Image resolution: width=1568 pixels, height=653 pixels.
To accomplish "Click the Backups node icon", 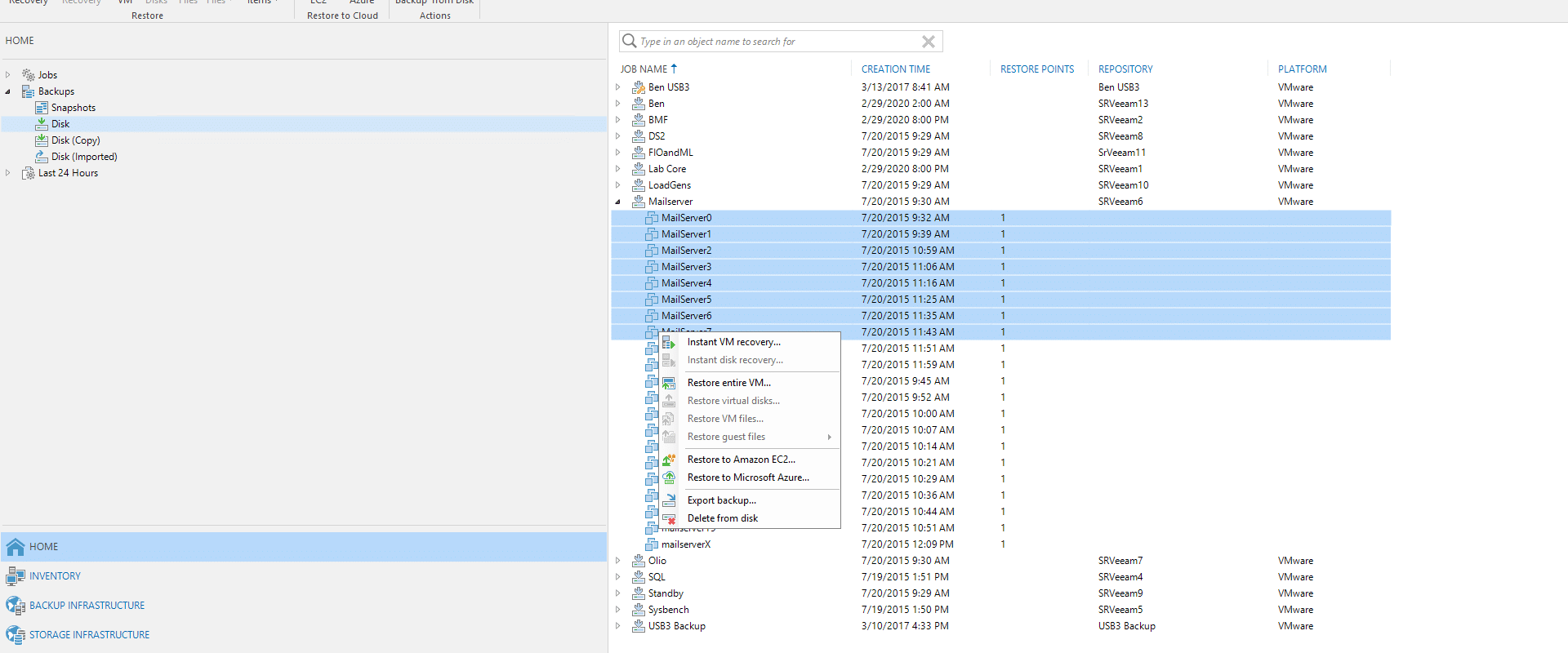I will (29, 91).
